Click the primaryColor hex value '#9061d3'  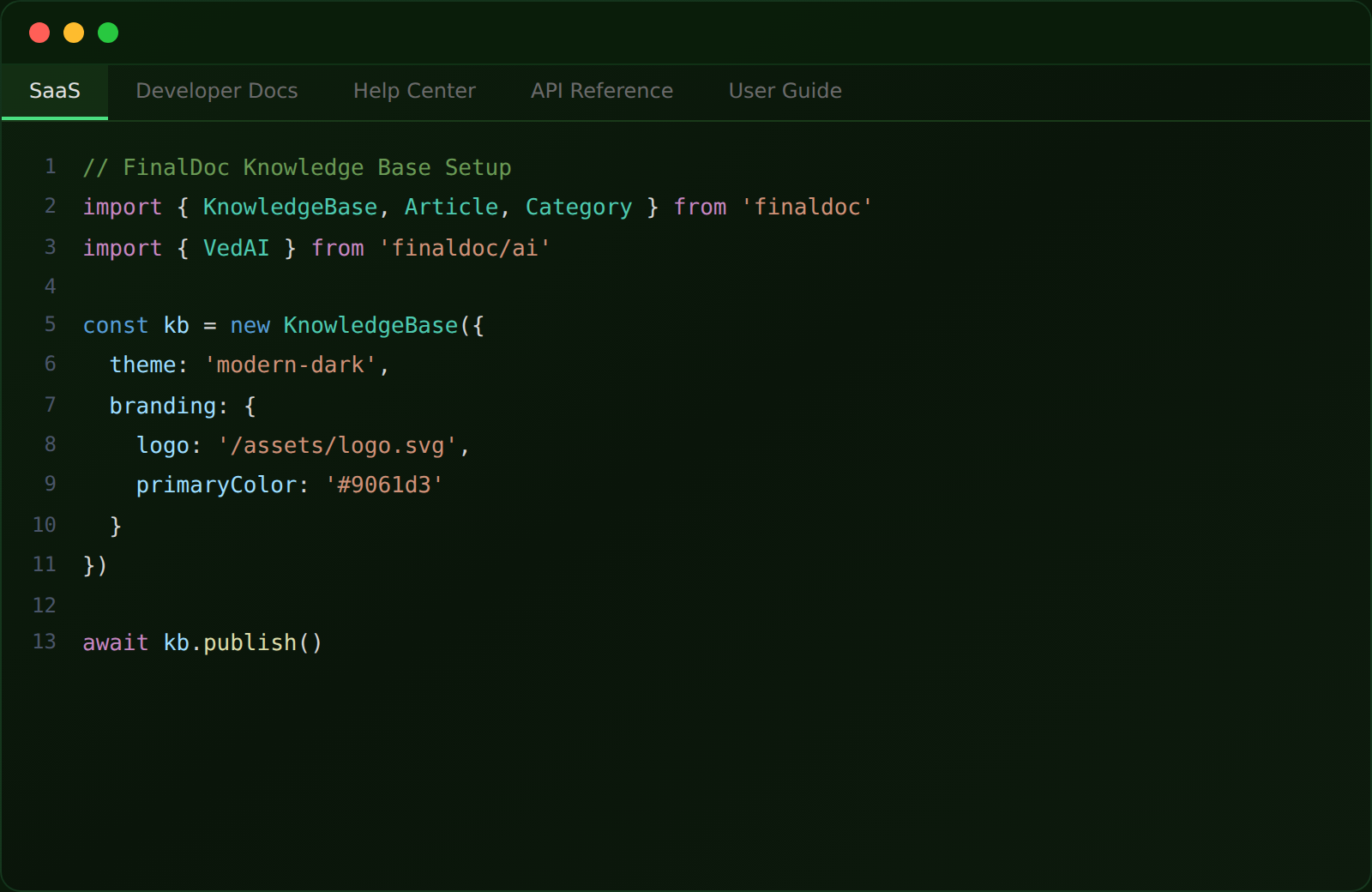(x=385, y=485)
